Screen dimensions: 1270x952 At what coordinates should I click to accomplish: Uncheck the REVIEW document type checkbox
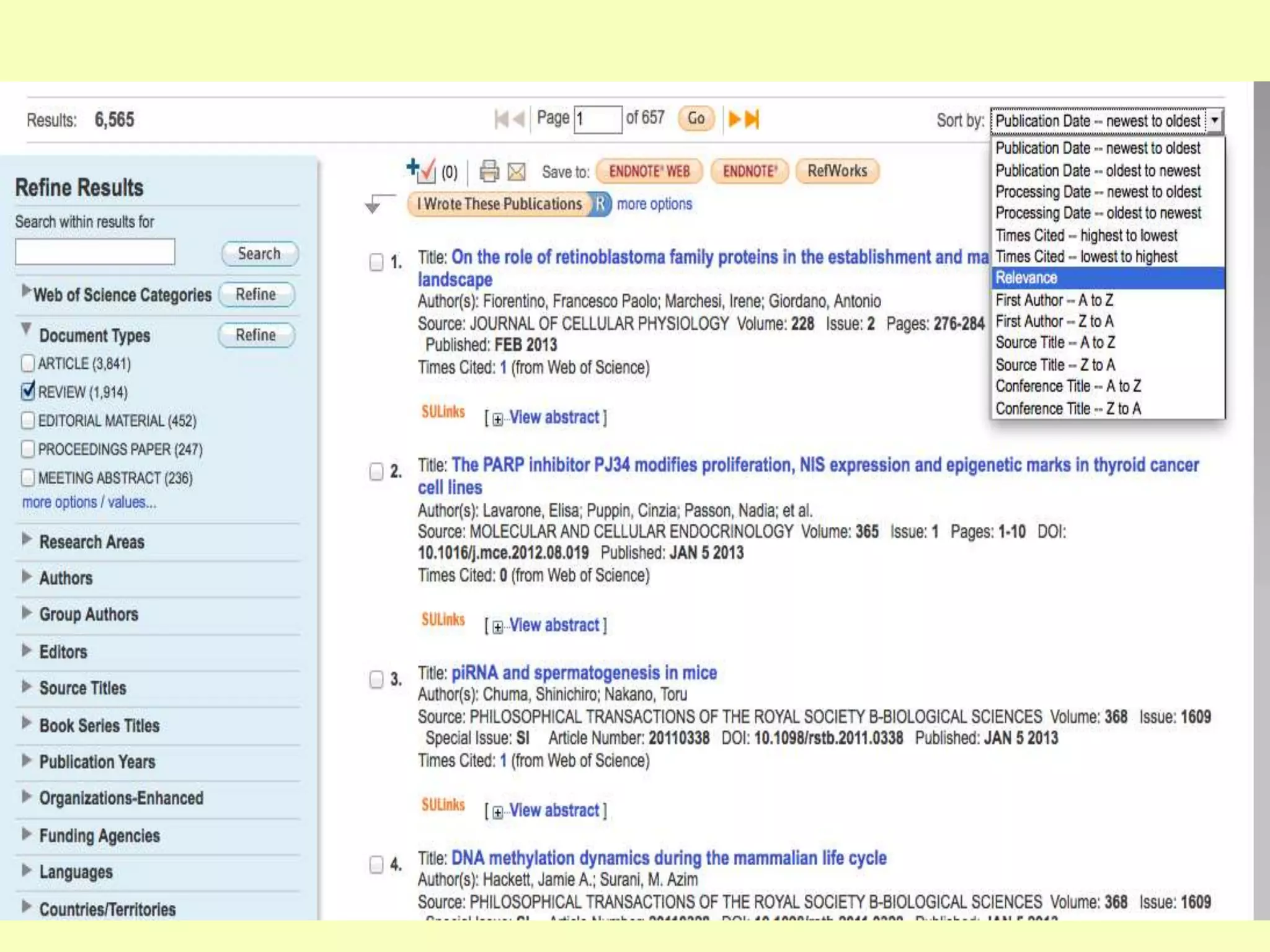pos(28,391)
